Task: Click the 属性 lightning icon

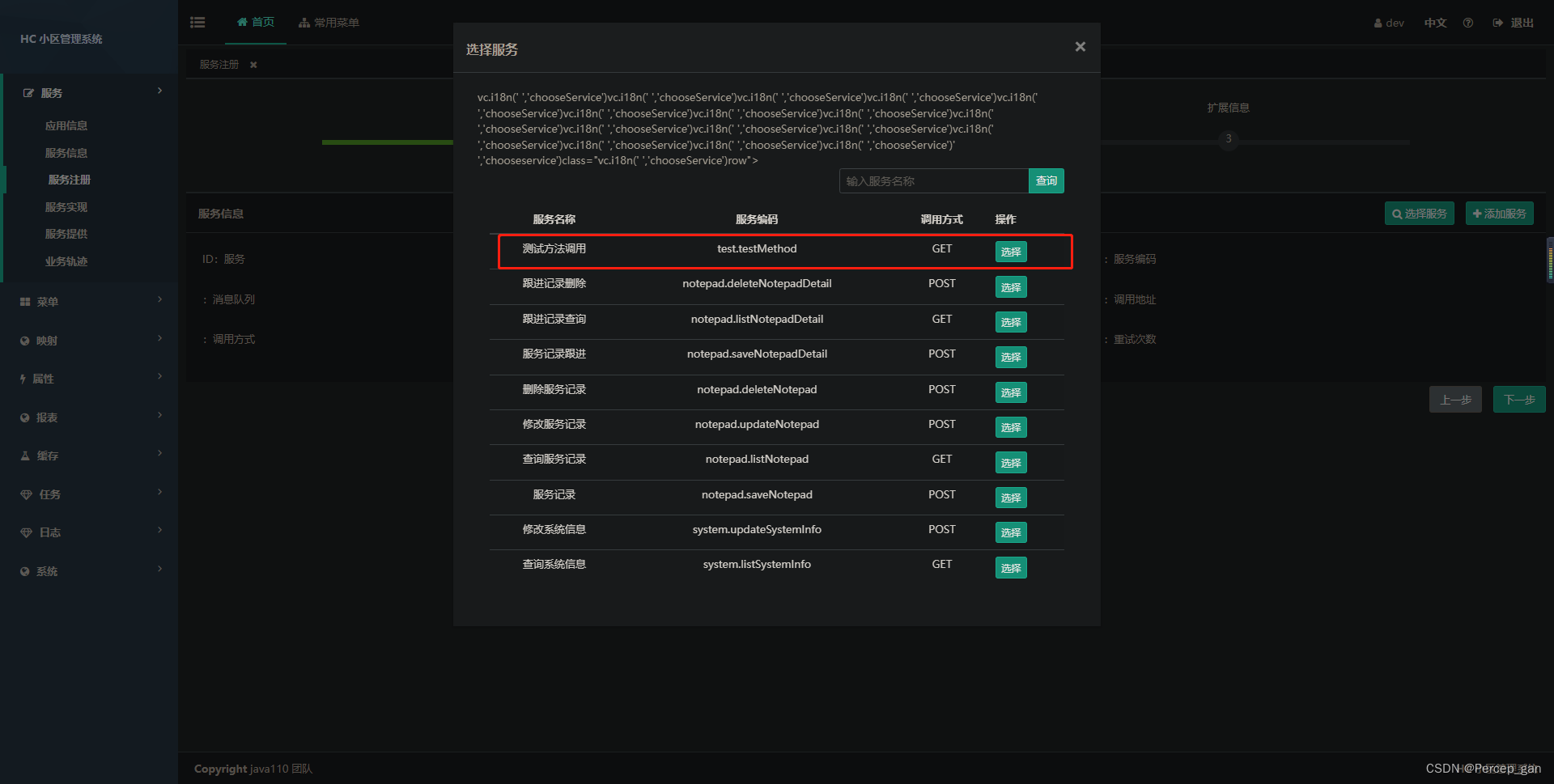Action: point(23,379)
